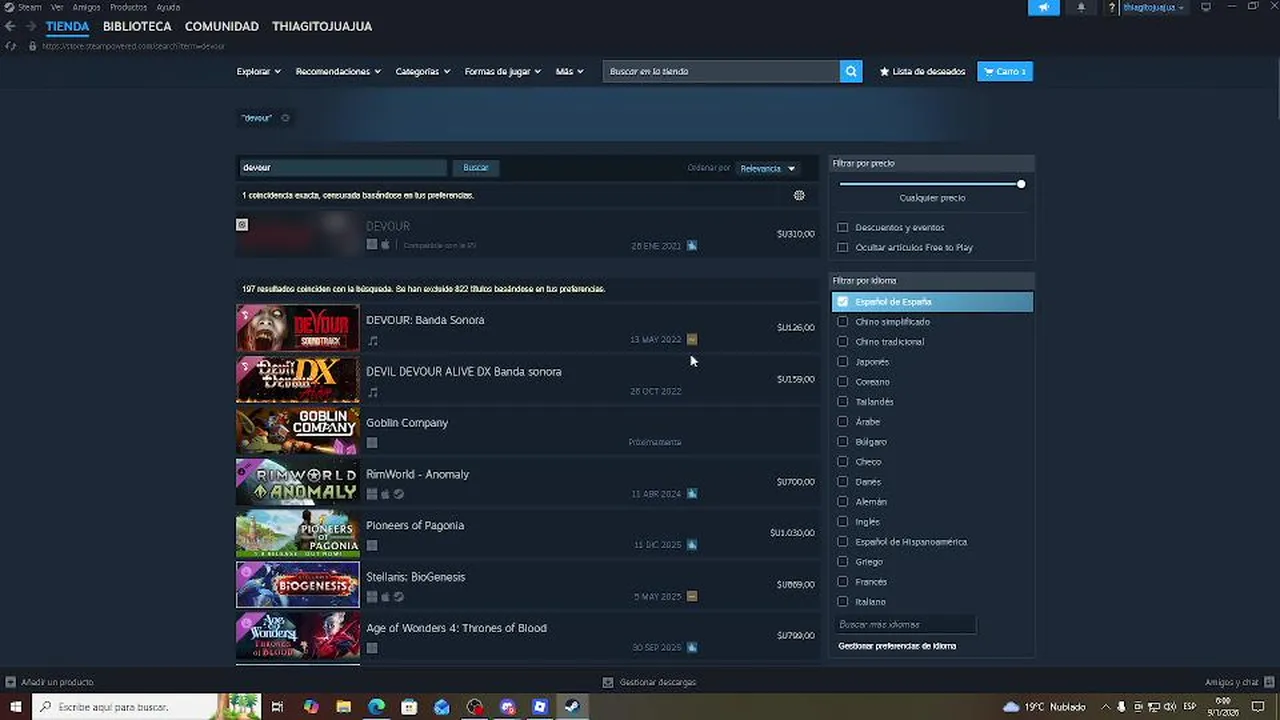Open the Carro shopping cart
The image size is (1280, 720).
(1005, 71)
